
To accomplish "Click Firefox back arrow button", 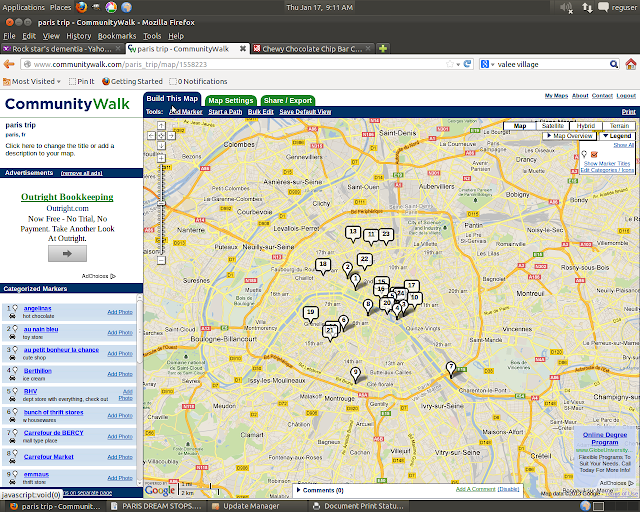I will point(9,64).
